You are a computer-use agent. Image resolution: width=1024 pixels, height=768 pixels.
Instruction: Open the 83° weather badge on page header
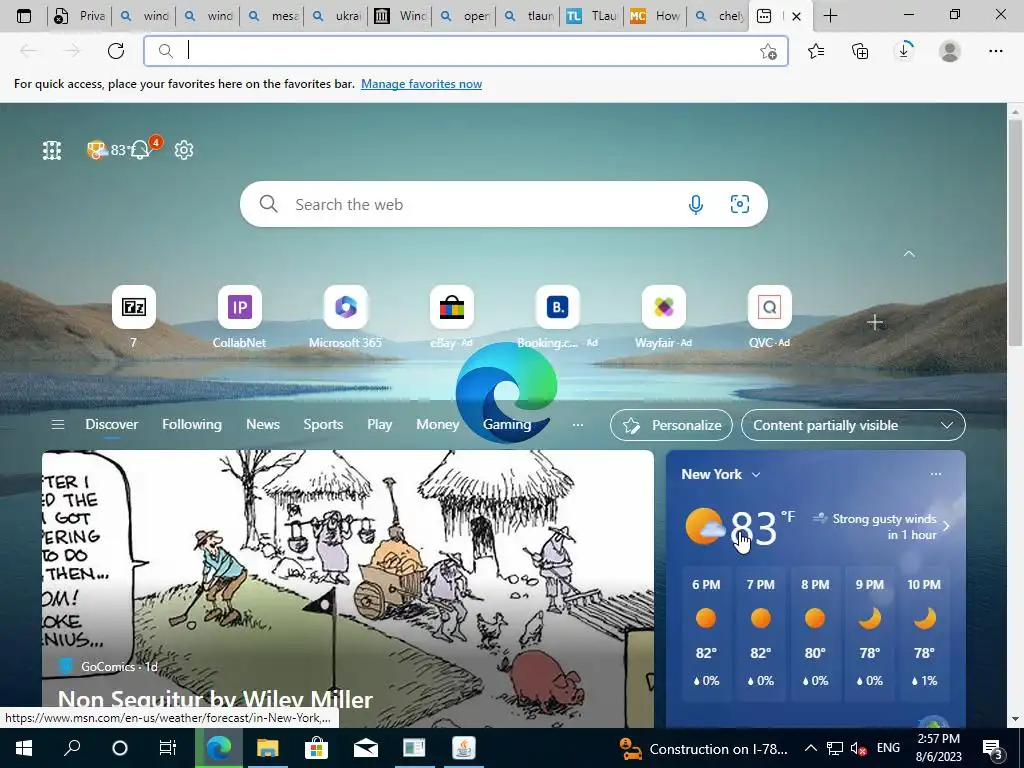pos(108,150)
